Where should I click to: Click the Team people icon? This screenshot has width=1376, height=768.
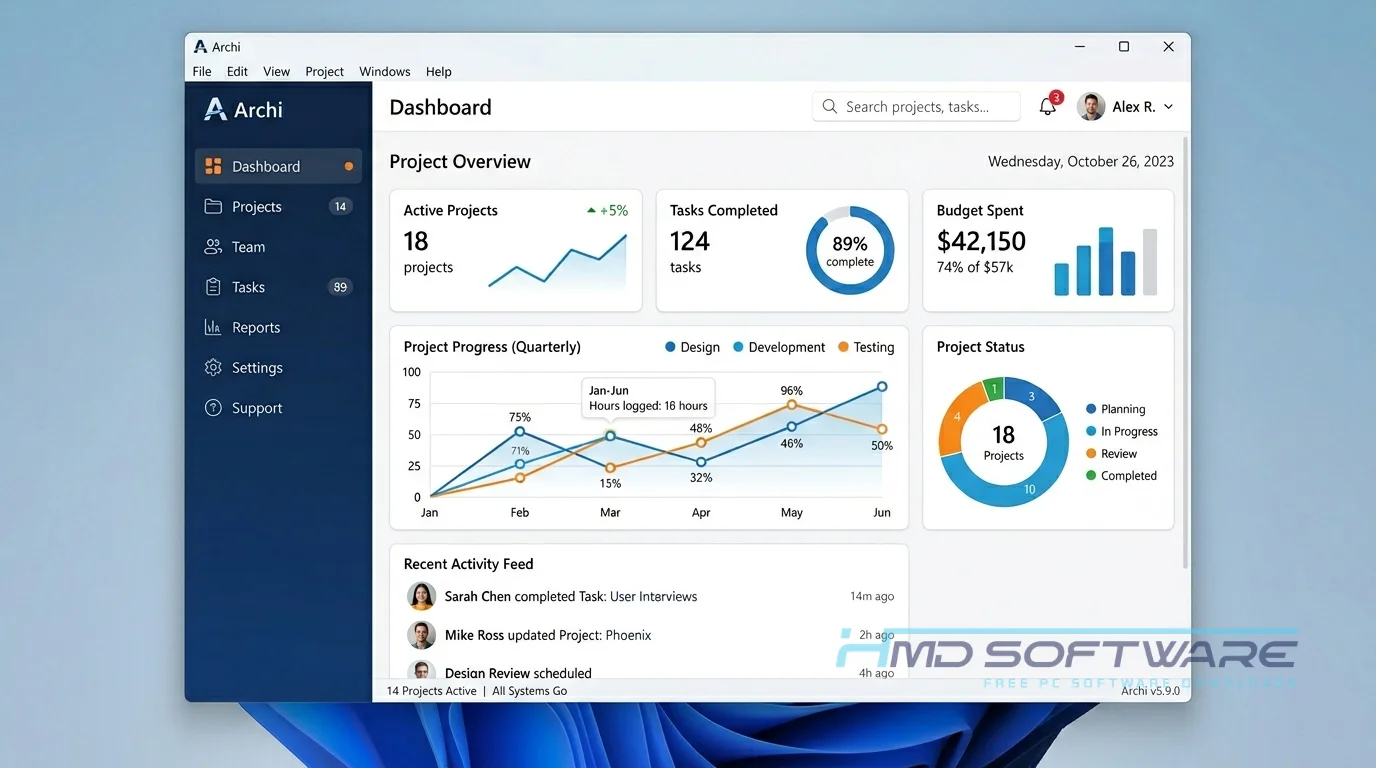click(x=213, y=247)
